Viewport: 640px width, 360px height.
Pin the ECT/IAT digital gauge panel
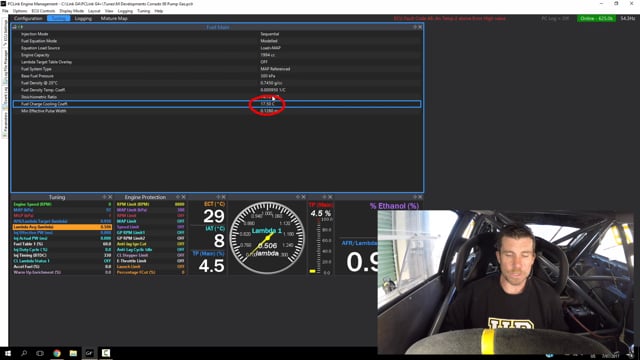pos(218,197)
